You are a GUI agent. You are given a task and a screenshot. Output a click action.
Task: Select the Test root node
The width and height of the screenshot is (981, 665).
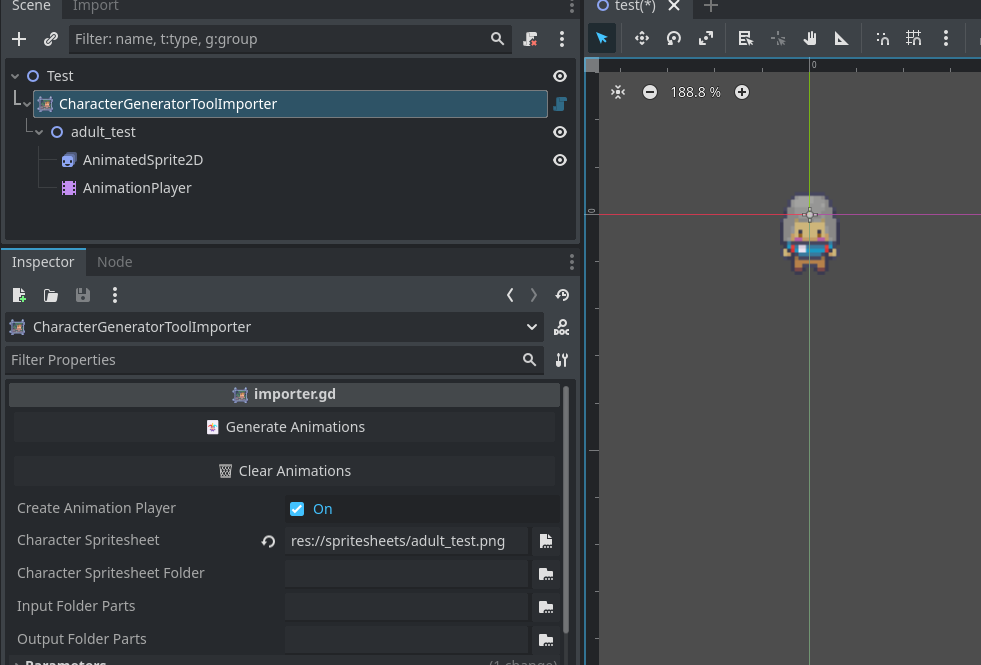tap(60, 76)
